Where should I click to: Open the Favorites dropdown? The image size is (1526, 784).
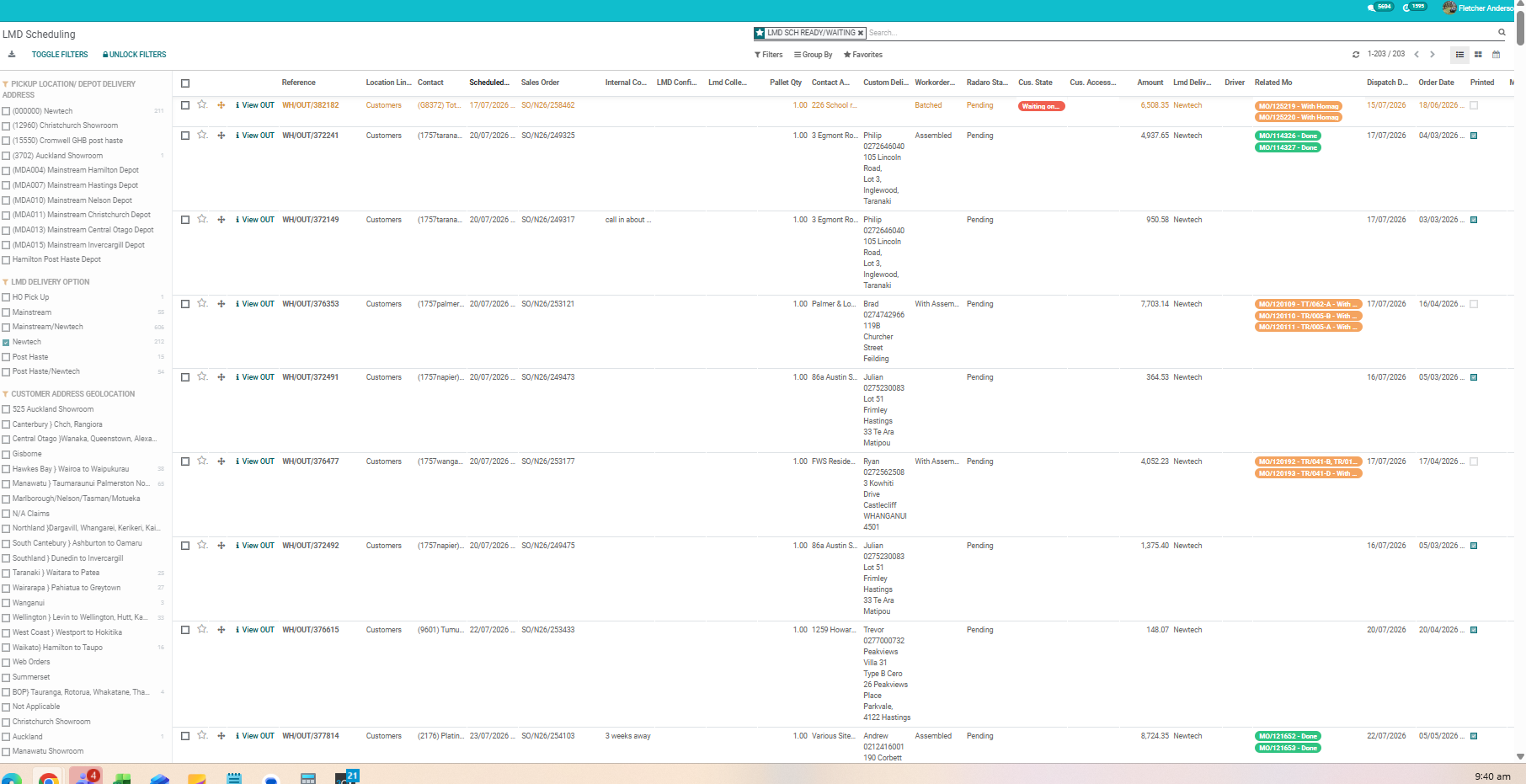coord(863,55)
